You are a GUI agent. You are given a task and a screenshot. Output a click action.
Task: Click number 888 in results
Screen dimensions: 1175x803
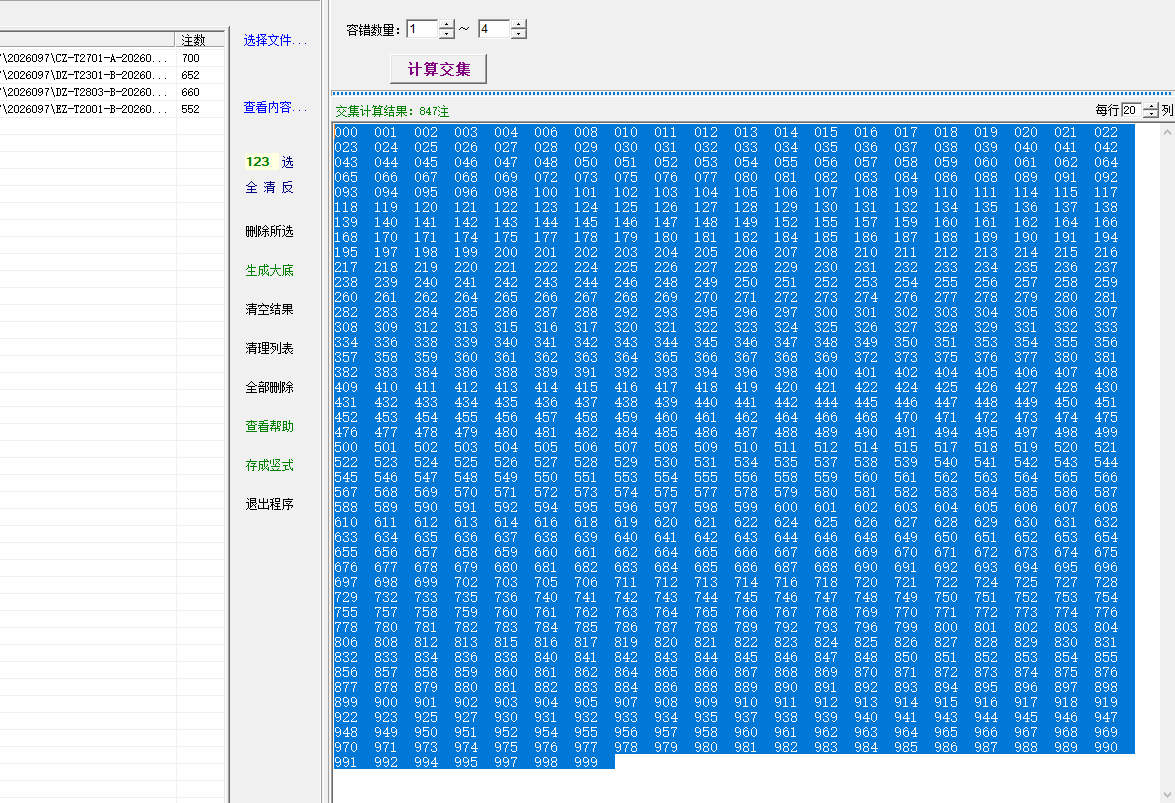[706, 687]
